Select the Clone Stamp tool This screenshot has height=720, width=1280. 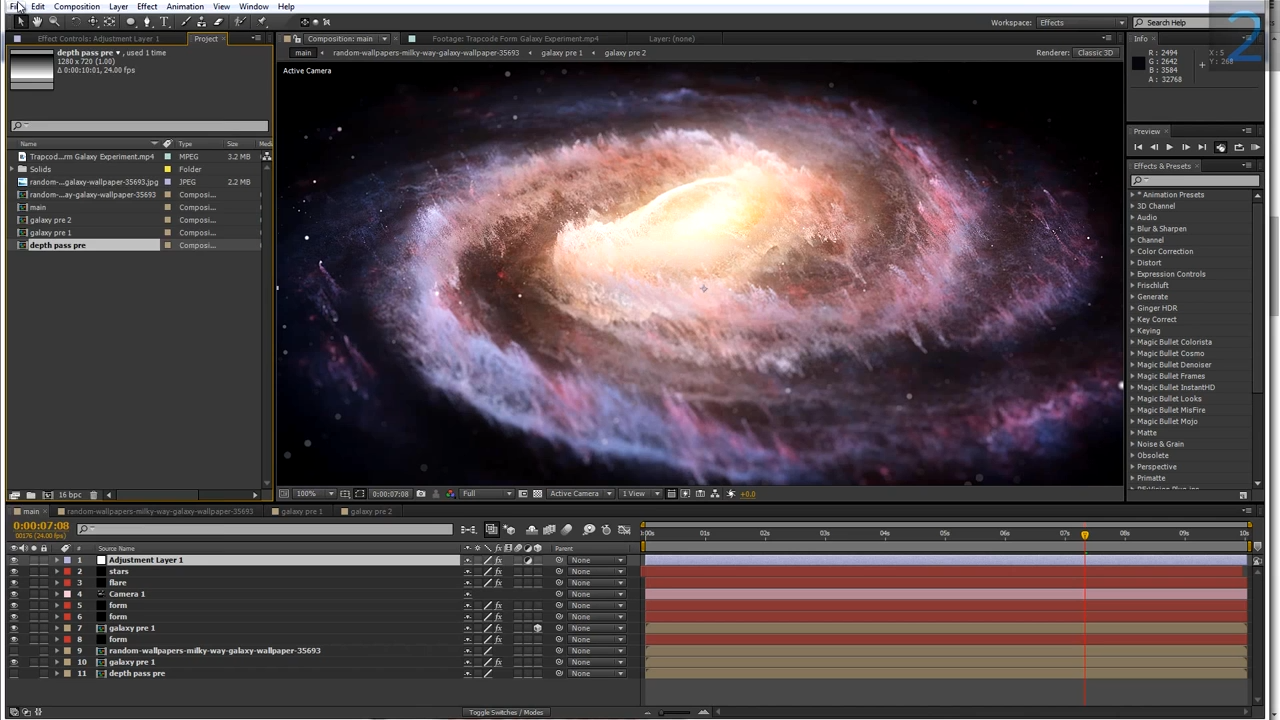202,22
